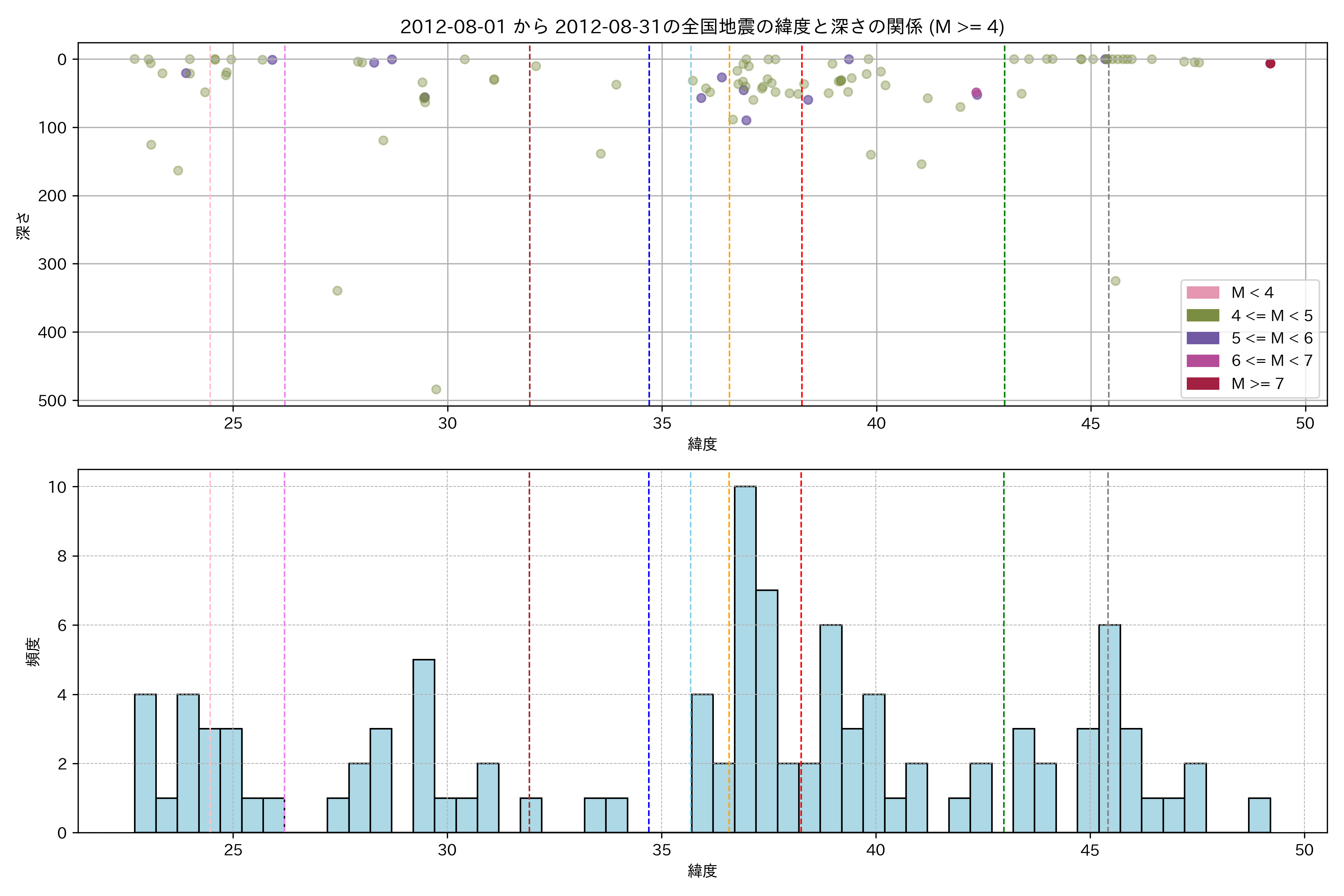Click the purple 5 <= M < 6 swatch
Image resolution: width=1344 pixels, height=896 pixels.
(1203, 338)
